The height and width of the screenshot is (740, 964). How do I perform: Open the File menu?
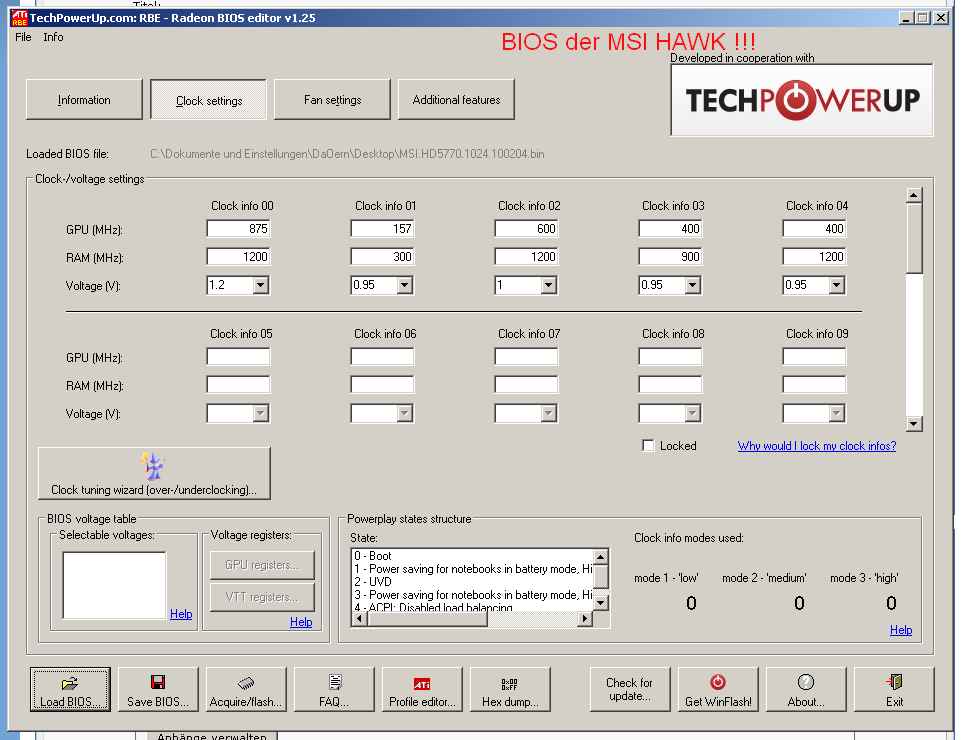23,37
